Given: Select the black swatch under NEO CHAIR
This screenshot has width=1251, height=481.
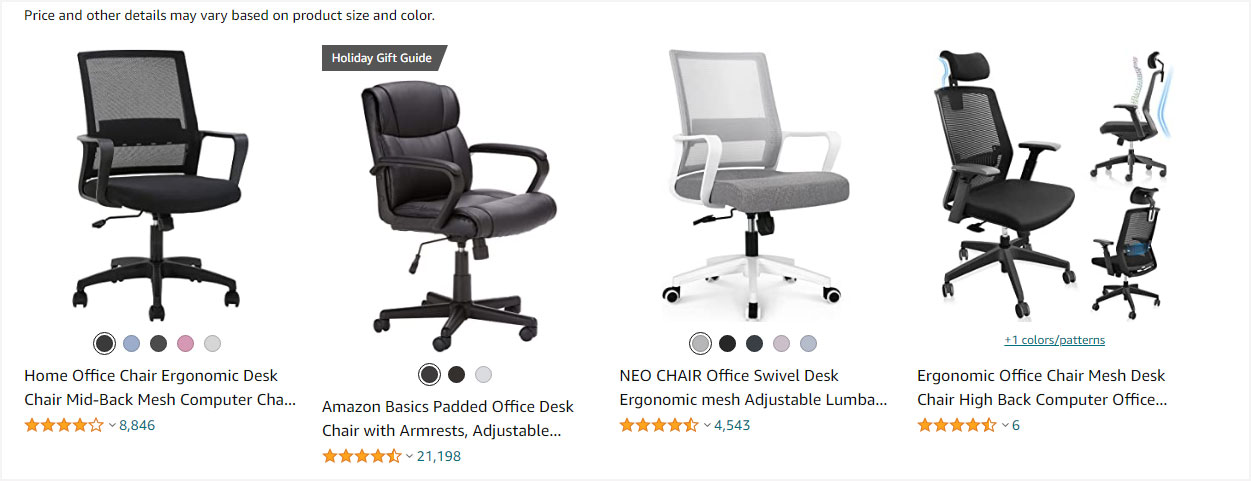Looking at the screenshot, I should point(727,344).
